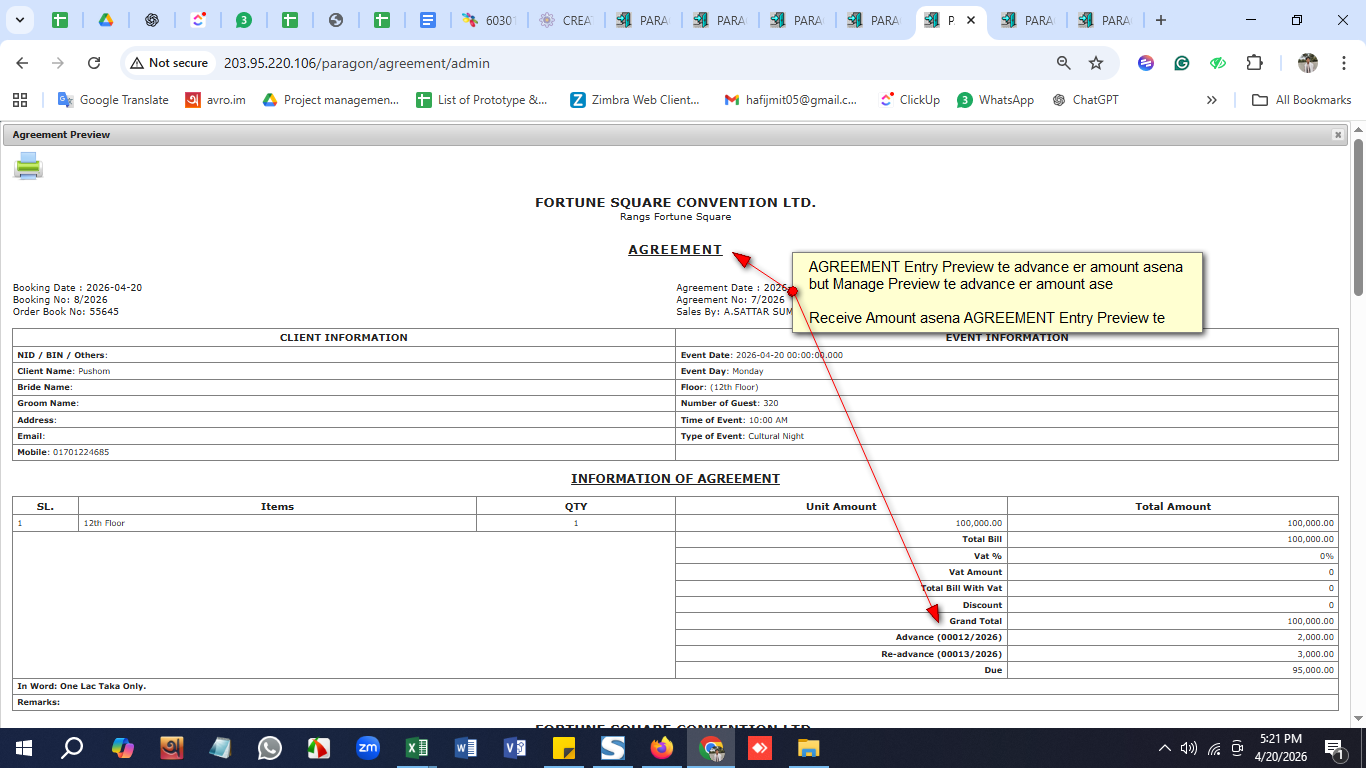Image resolution: width=1366 pixels, height=768 pixels.
Task: Open Visio from the taskbar
Action: (515, 748)
